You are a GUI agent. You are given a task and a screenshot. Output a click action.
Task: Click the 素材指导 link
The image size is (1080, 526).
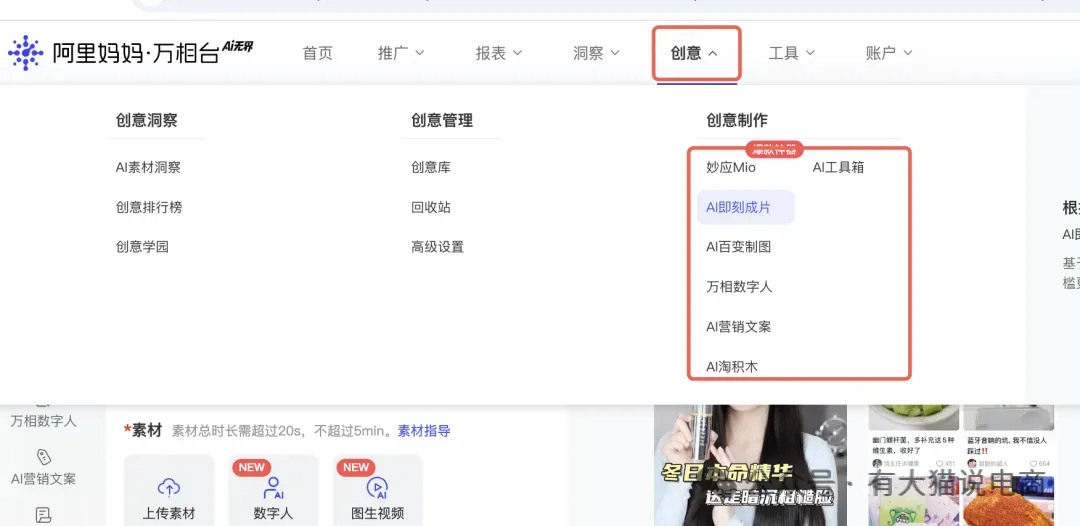point(424,432)
